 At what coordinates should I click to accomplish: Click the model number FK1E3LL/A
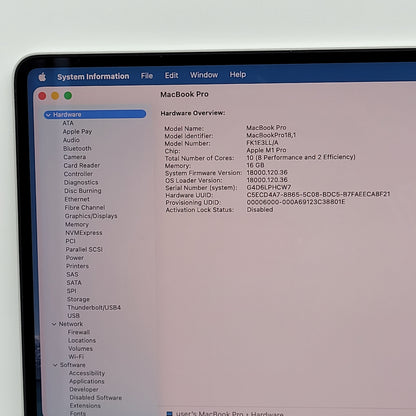click(262, 143)
